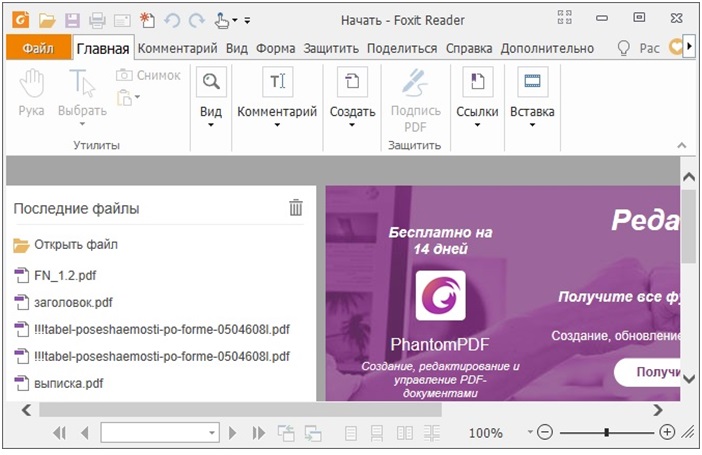This screenshot has width=702, height=455.
Task: Open the Комментарий typewriter menu
Action: [x=277, y=97]
